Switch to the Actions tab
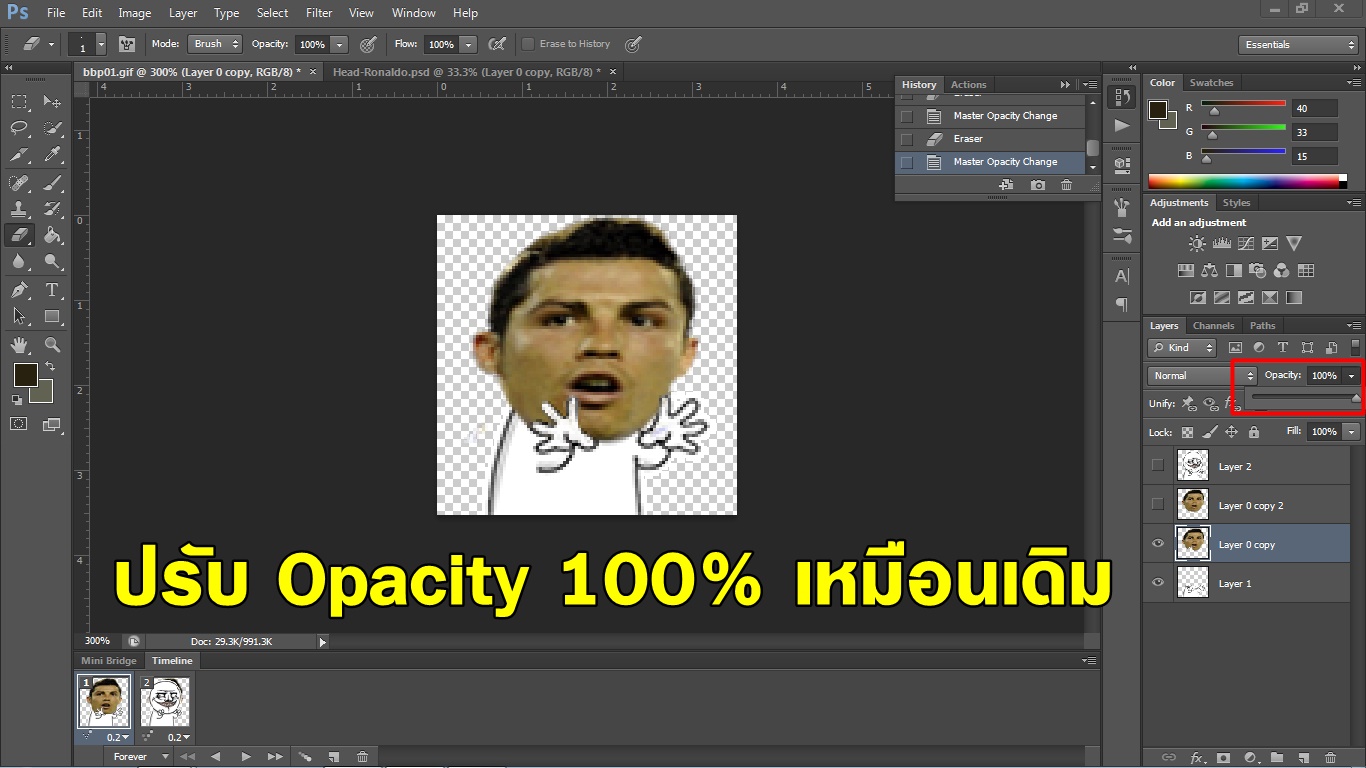Screen dimensions: 1366x768 (x=968, y=85)
